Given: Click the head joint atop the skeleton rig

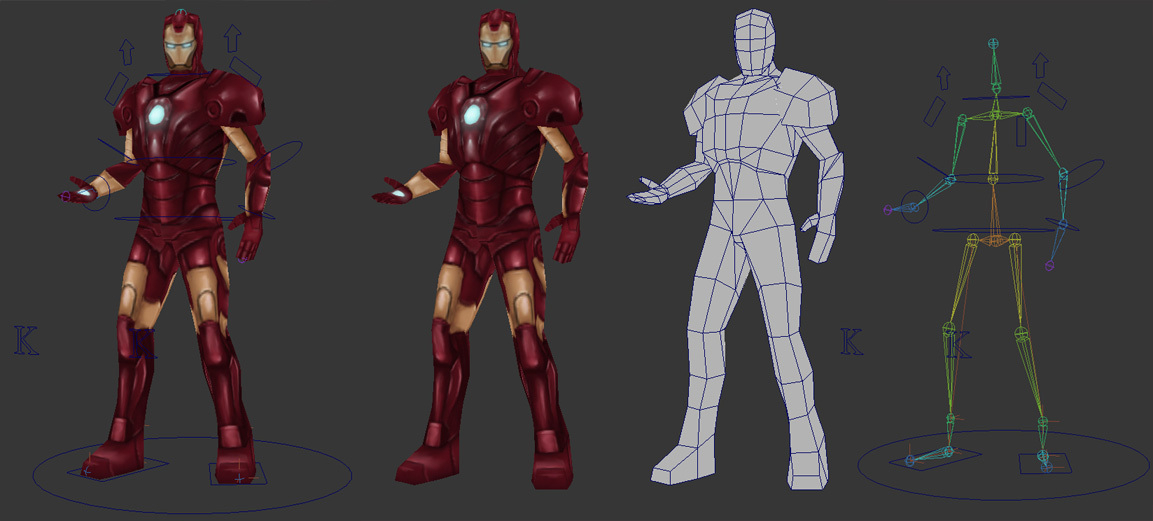Looking at the screenshot, I should 994,44.
